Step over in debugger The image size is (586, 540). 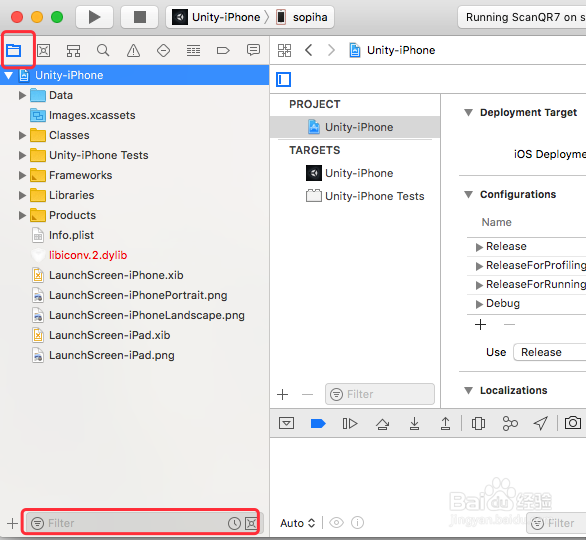click(x=382, y=423)
